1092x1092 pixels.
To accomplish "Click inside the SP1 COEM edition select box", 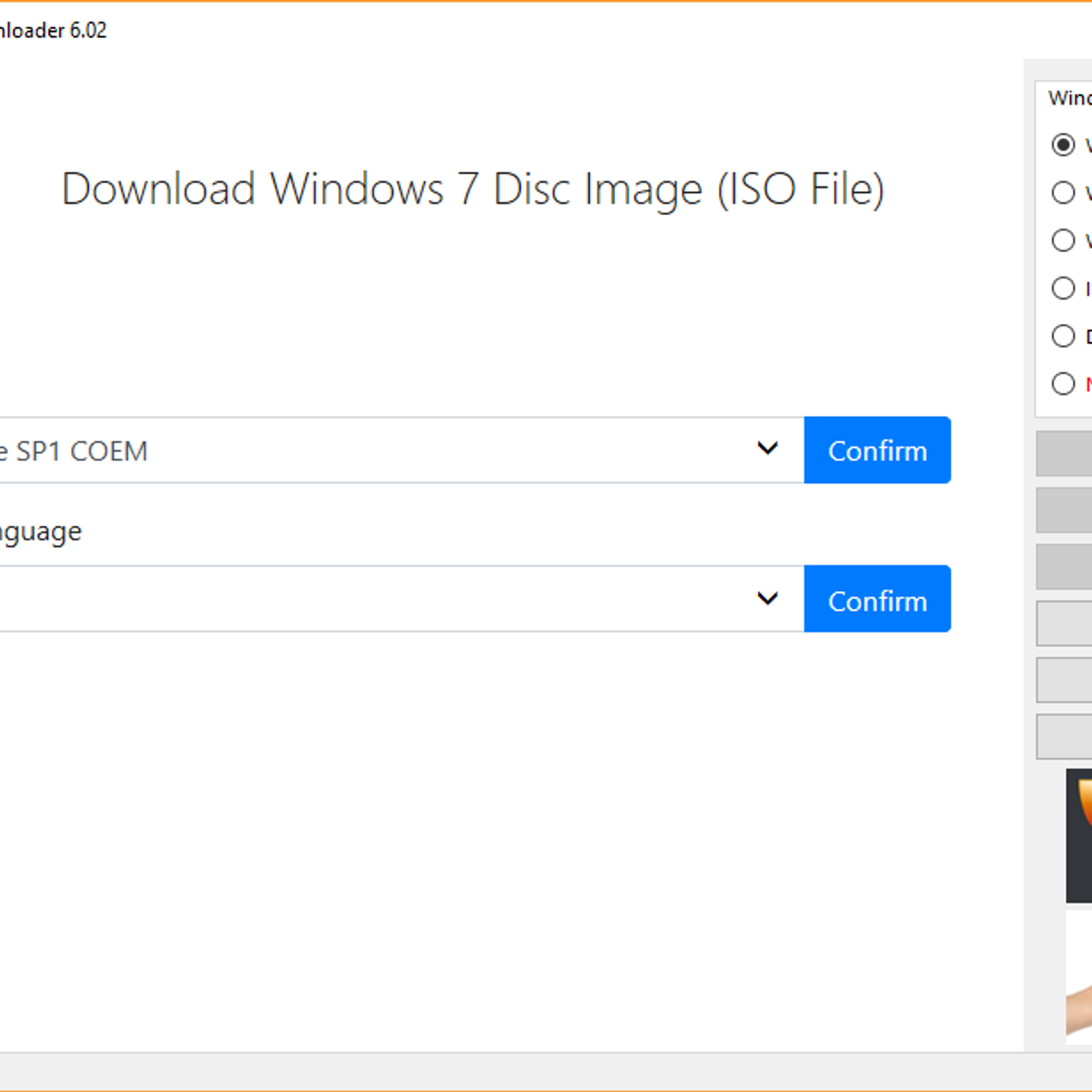I will [x=364, y=450].
